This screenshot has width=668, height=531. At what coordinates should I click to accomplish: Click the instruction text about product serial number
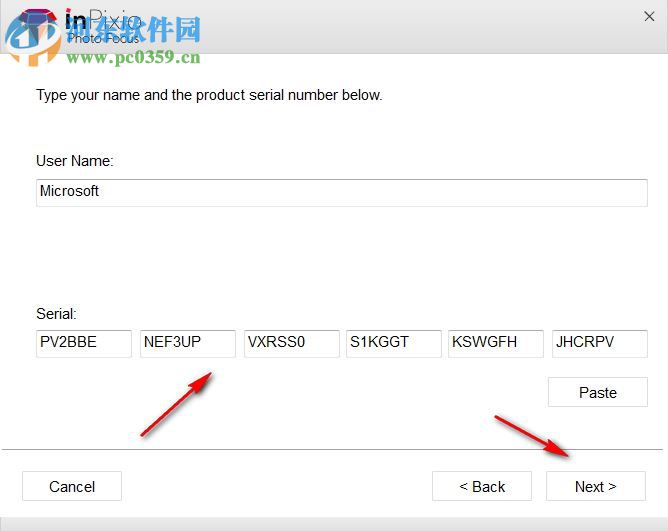[209, 95]
